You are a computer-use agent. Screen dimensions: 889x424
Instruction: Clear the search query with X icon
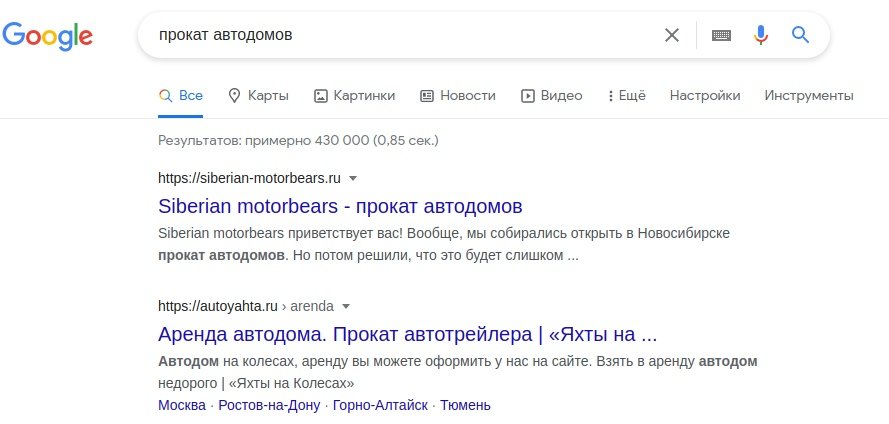tap(672, 35)
